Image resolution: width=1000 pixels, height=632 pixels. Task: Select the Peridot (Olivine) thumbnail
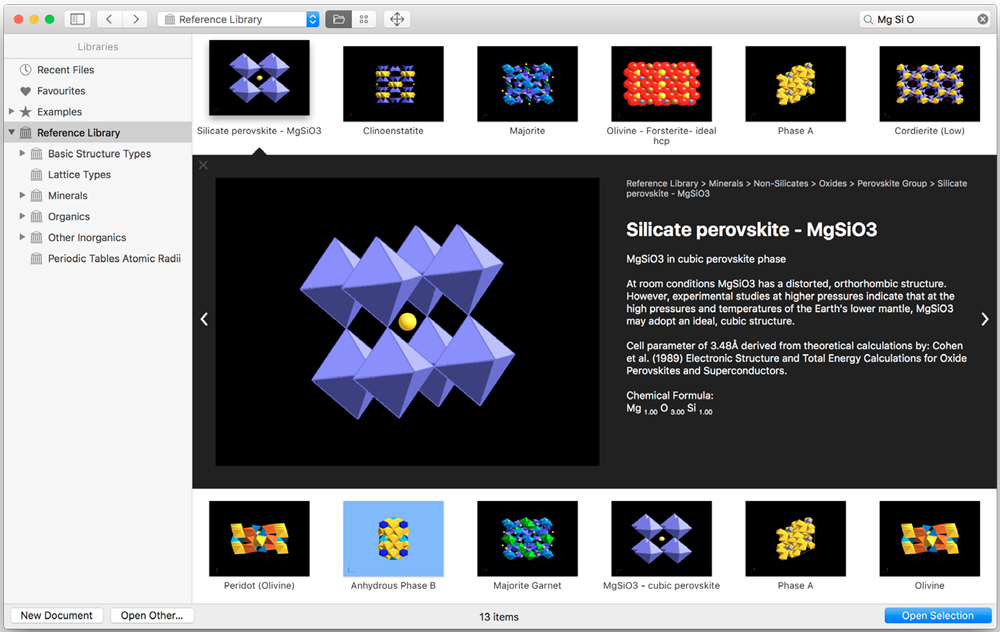point(259,538)
